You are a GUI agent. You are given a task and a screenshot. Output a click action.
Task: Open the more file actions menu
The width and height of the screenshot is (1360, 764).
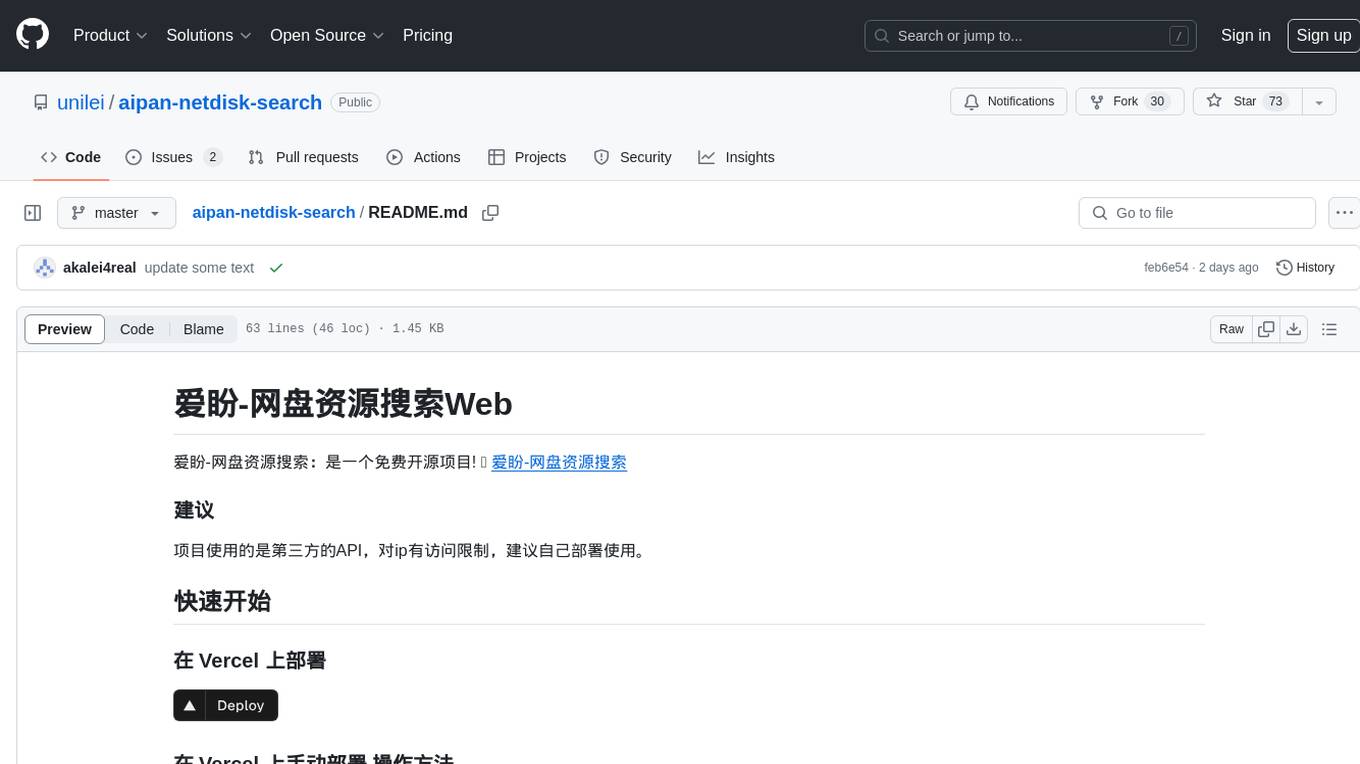point(1344,213)
